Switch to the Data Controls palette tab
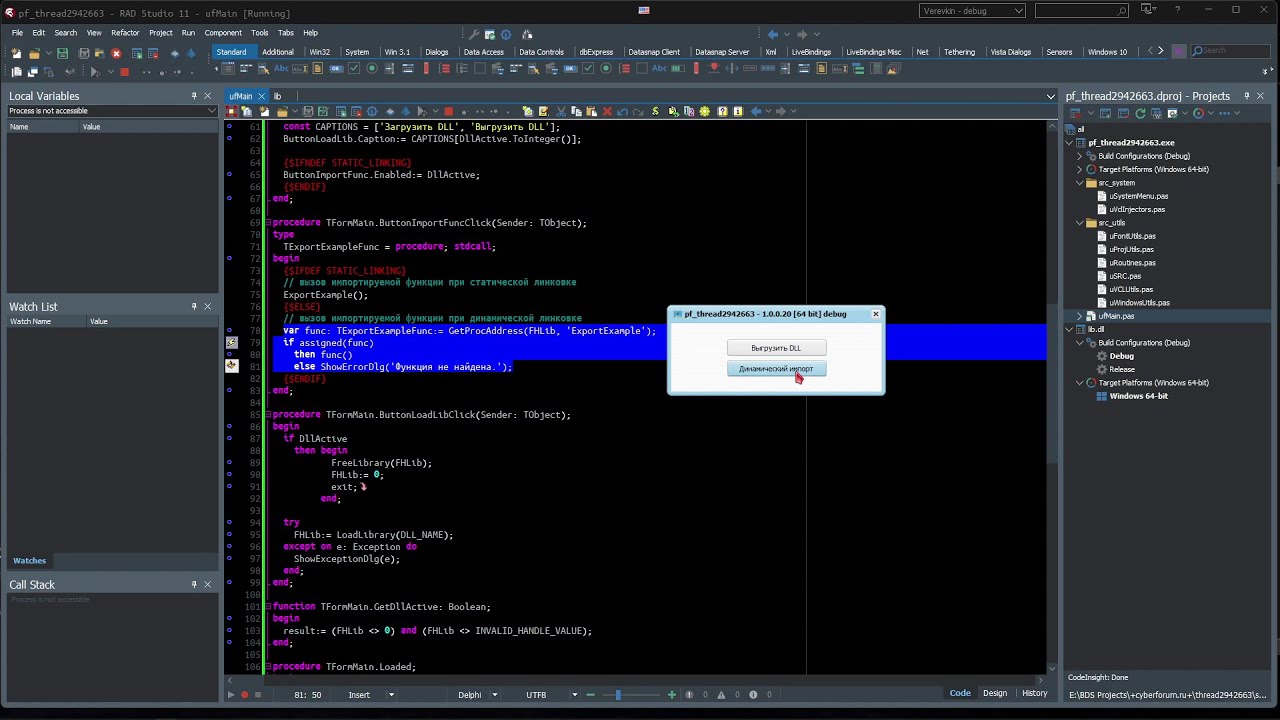Screen dimensions: 1280x720 tap(541, 52)
